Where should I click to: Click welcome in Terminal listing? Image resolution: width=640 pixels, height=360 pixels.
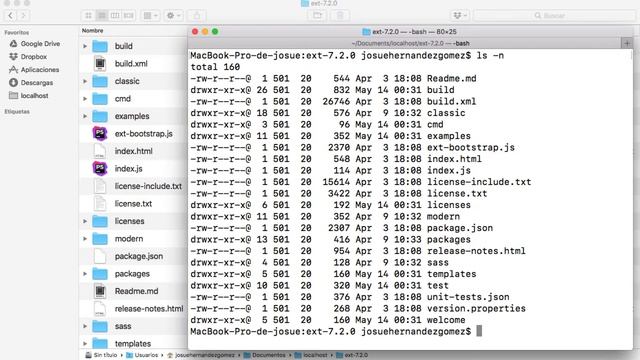point(446,320)
